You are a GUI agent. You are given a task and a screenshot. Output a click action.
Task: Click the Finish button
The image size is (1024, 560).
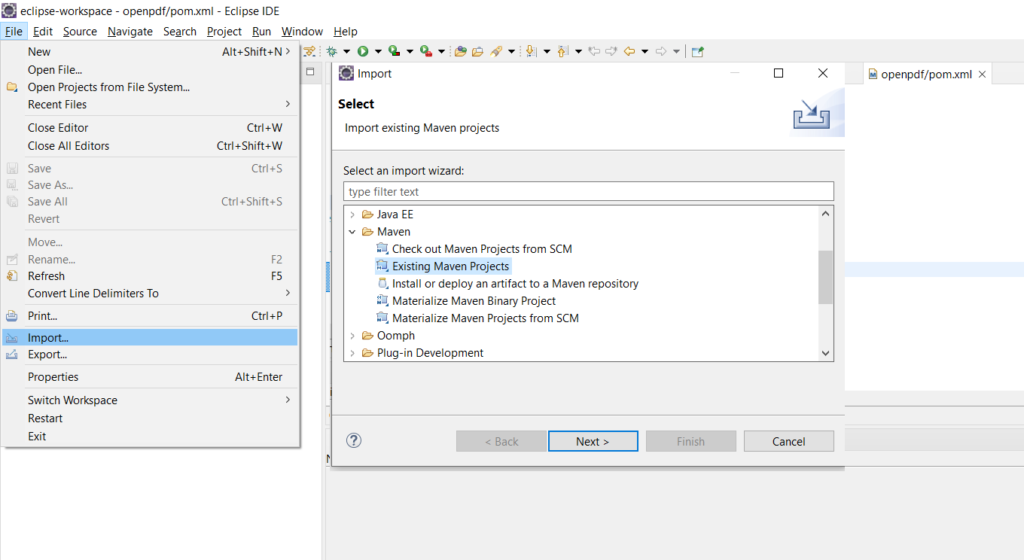coord(691,441)
